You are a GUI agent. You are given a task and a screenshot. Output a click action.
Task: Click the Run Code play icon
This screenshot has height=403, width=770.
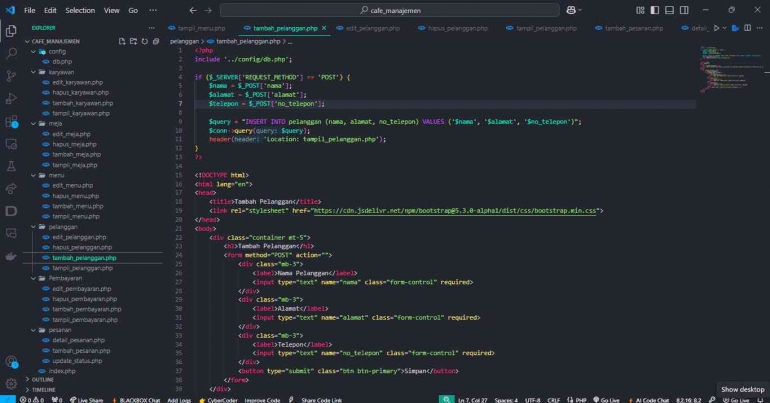716,28
